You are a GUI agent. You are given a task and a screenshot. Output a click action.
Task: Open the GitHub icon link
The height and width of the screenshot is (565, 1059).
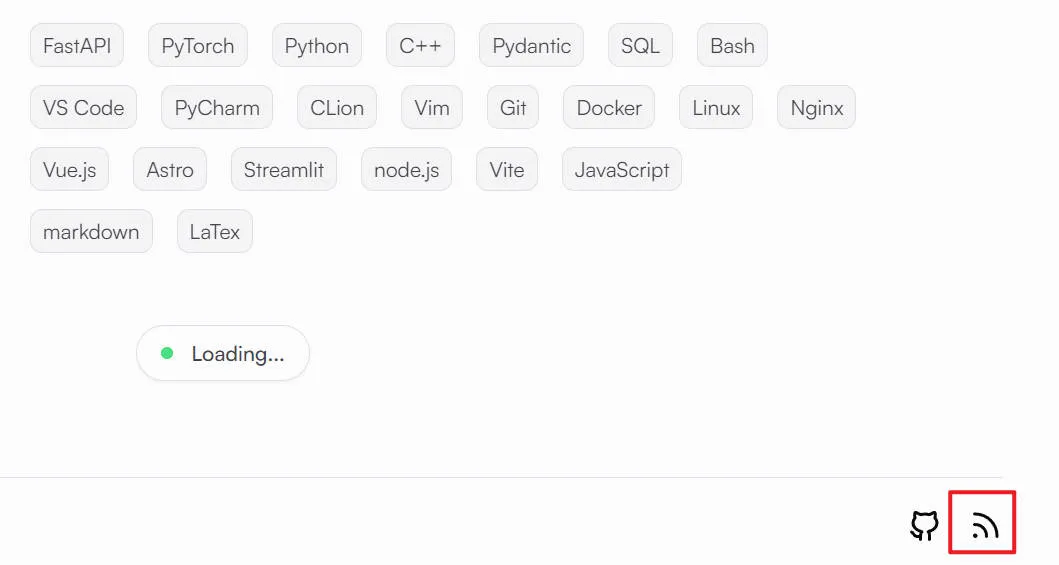924,525
